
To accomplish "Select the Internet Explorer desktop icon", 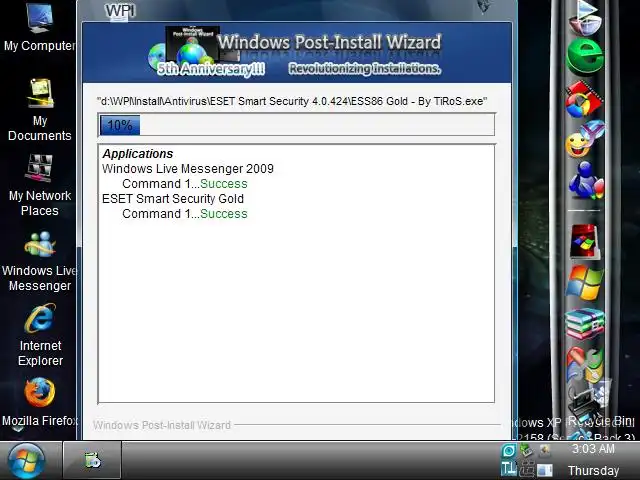I will coord(40,335).
